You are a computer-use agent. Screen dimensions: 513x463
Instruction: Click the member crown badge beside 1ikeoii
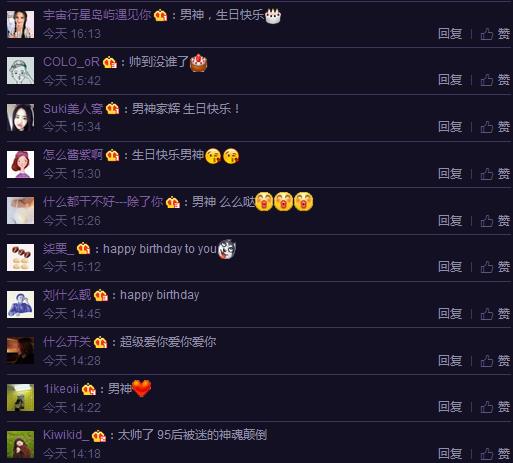tap(89, 389)
